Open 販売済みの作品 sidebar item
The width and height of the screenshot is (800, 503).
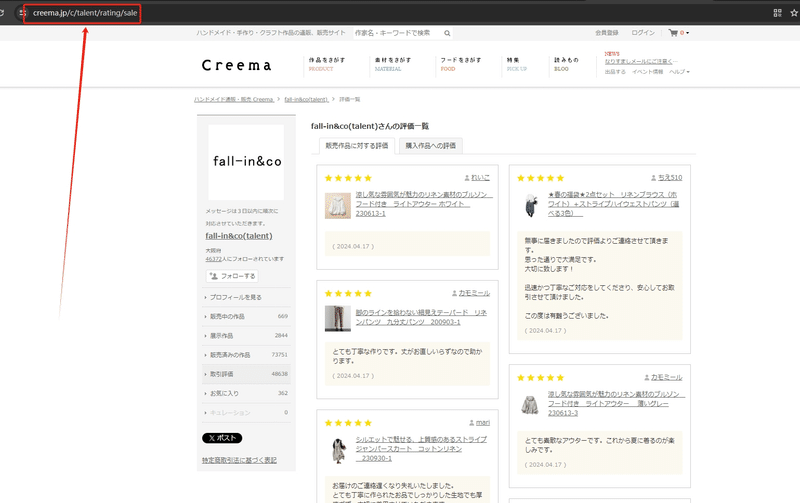click(246, 355)
